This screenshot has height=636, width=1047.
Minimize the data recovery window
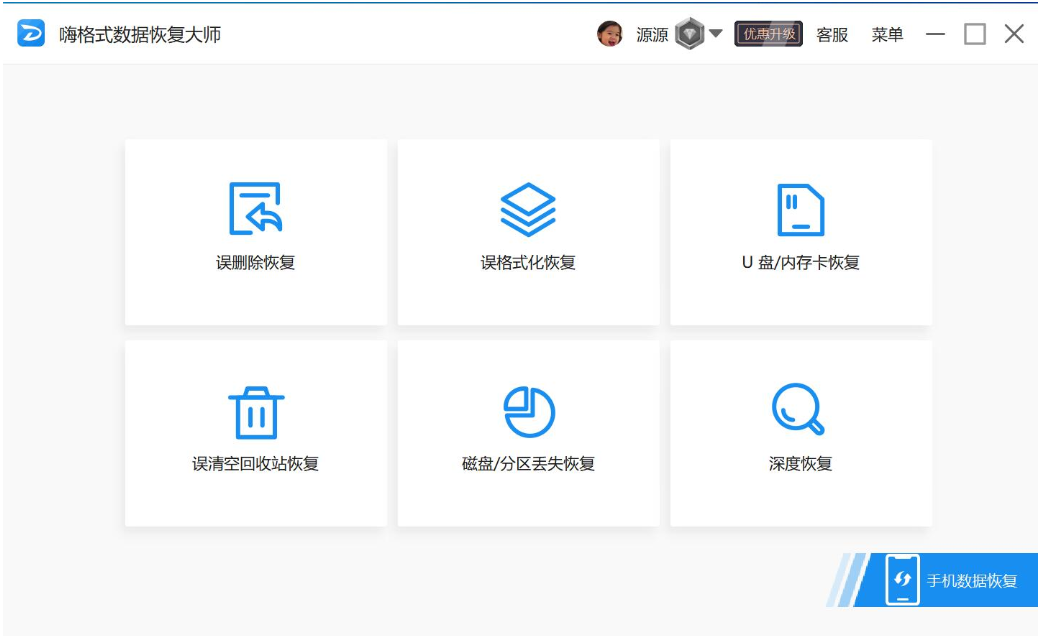pos(935,34)
